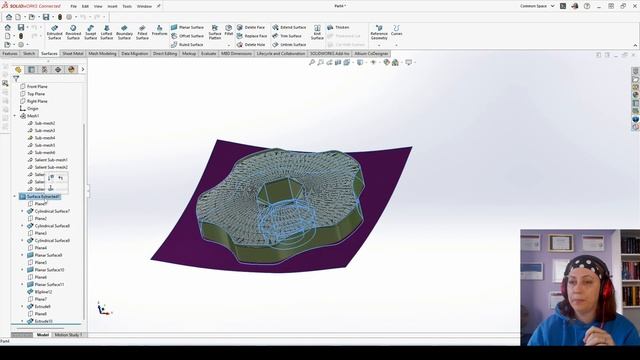Screen dimensions: 640x360
Task: Switch to the Mesh Modeling ribbon tab
Action: pos(102,53)
